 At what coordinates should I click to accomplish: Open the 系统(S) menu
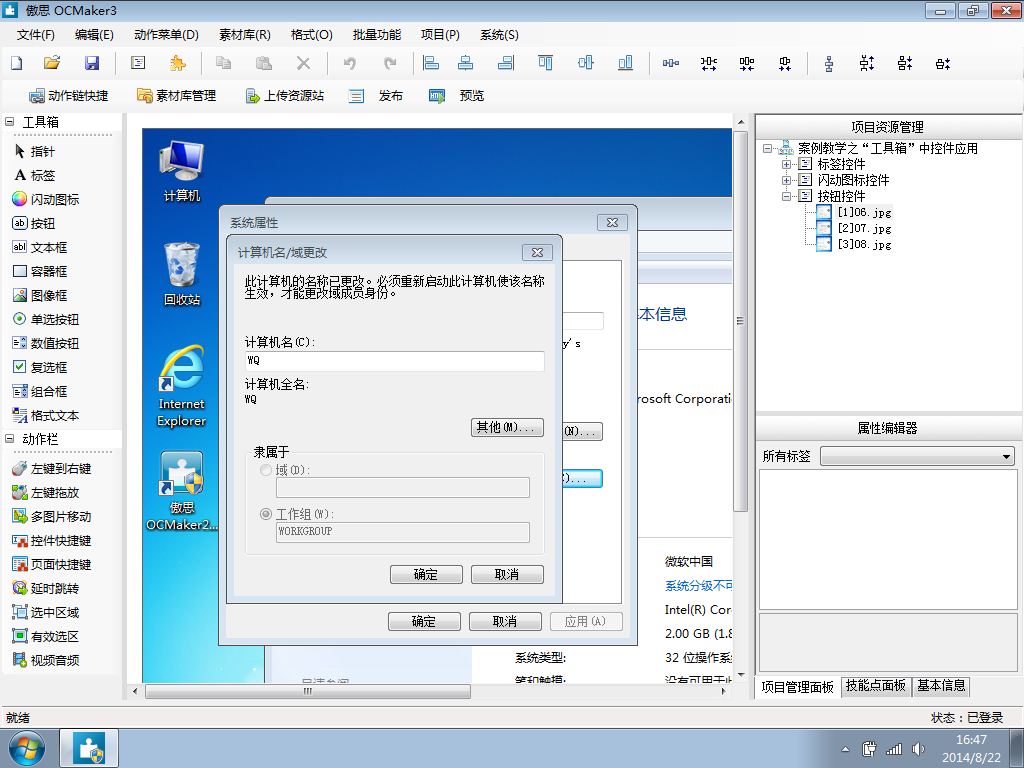499,35
